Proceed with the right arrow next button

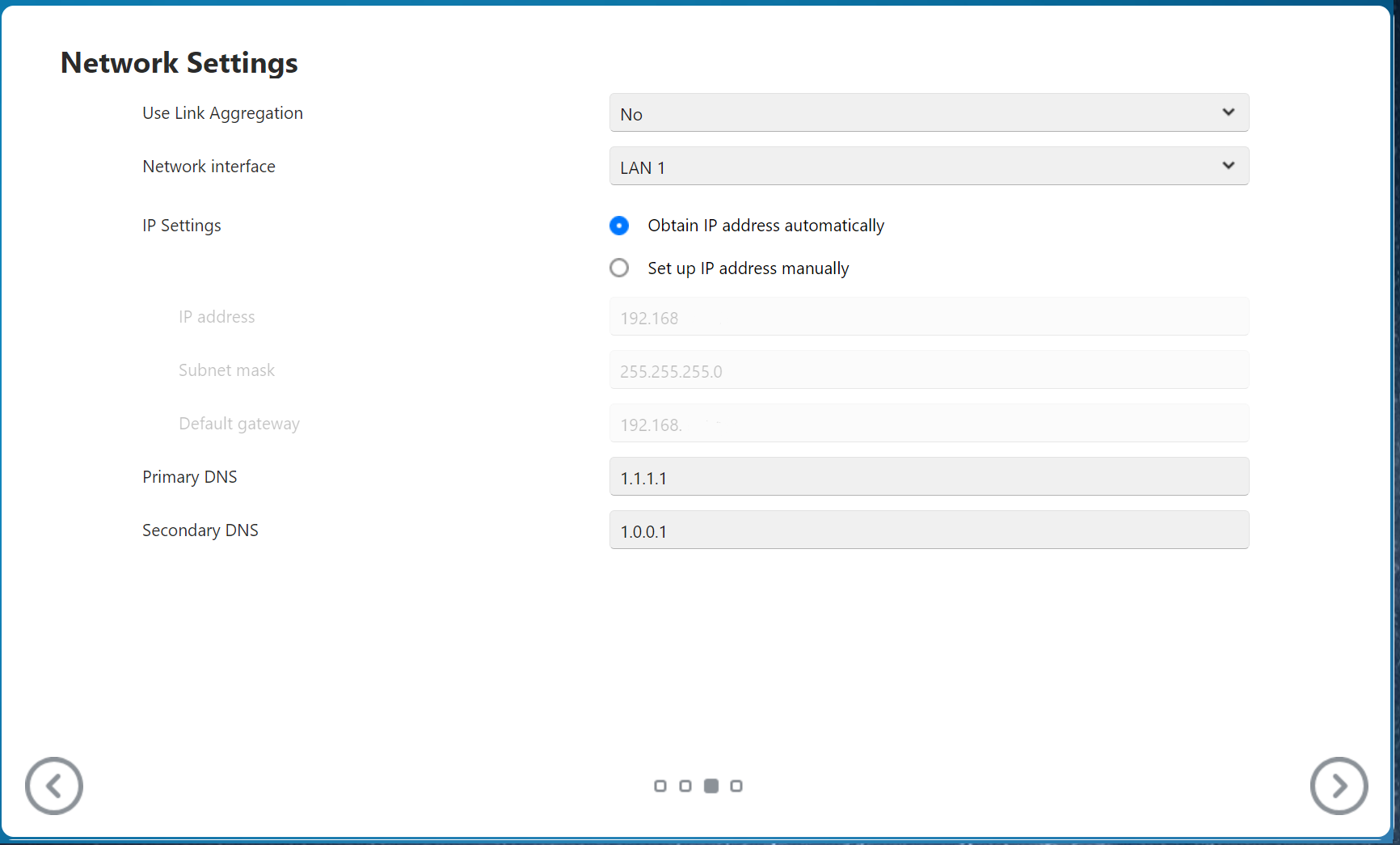point(1339,785)
